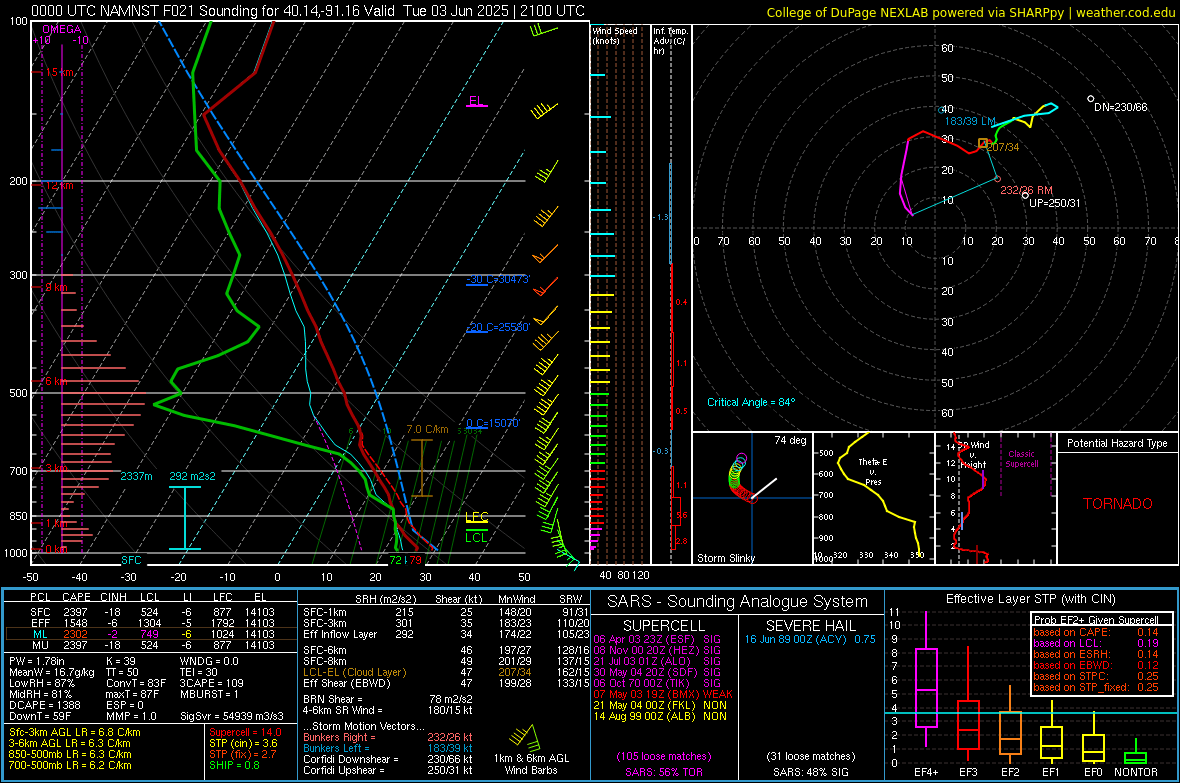Click the orange square mean wind marker on hodograph
The image size is (1180, 783).
click(x=983, y=143)
